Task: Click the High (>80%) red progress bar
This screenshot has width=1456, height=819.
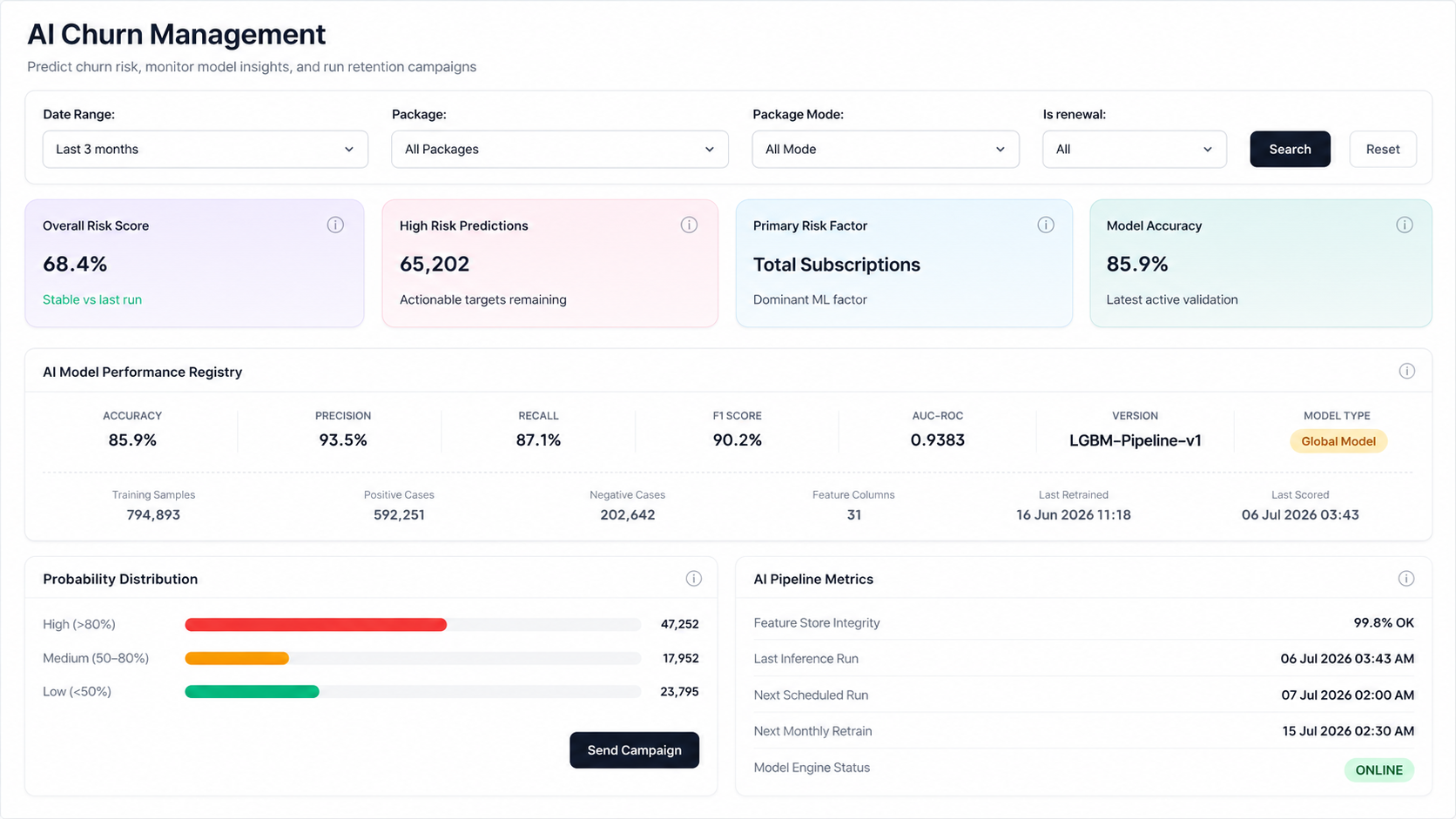Action: click(x=316, y=624)
